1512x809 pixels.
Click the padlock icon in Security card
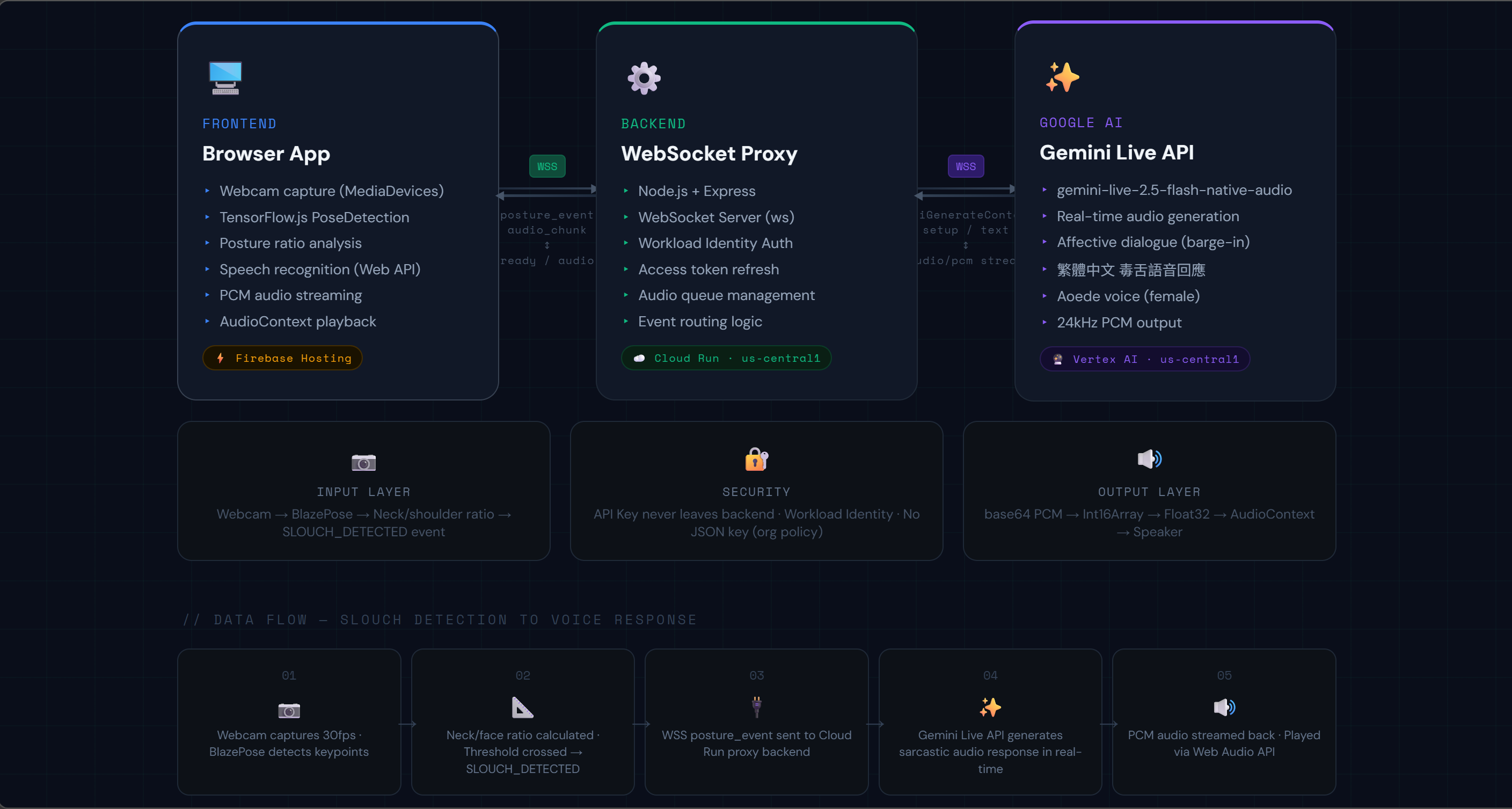click(756, 459)
